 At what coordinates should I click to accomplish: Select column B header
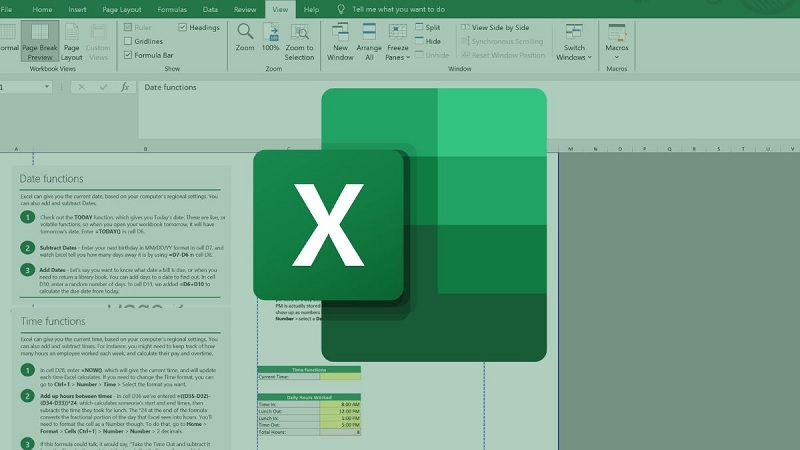pyautogui.click(x=145, y=148)
